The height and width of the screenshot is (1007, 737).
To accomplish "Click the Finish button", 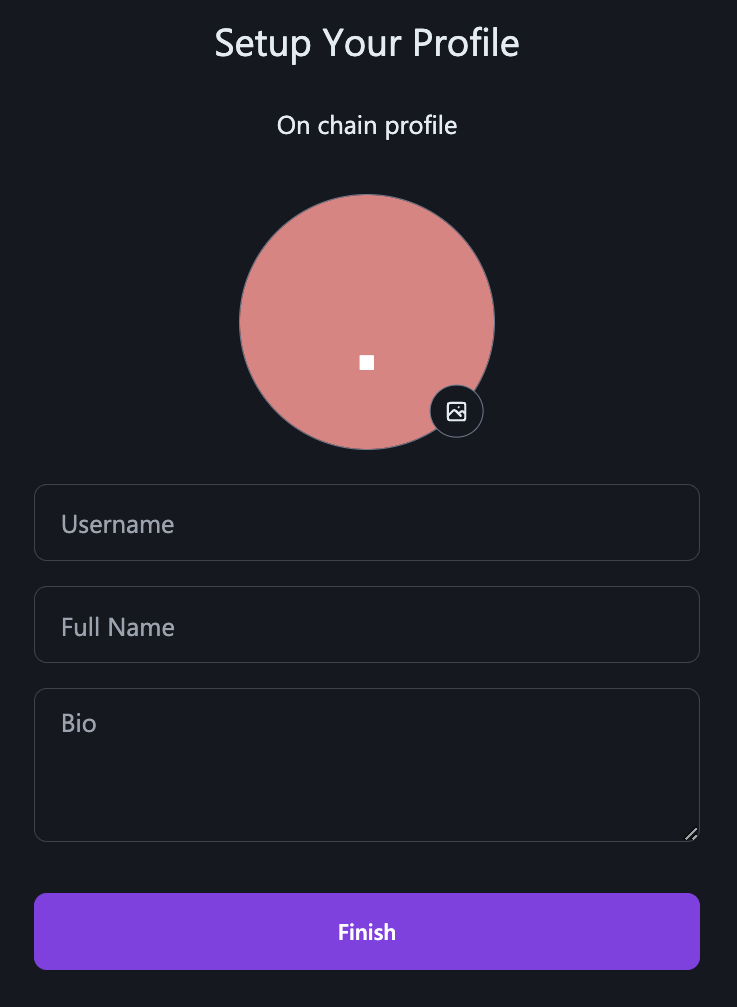I will [x=367, y=932].
